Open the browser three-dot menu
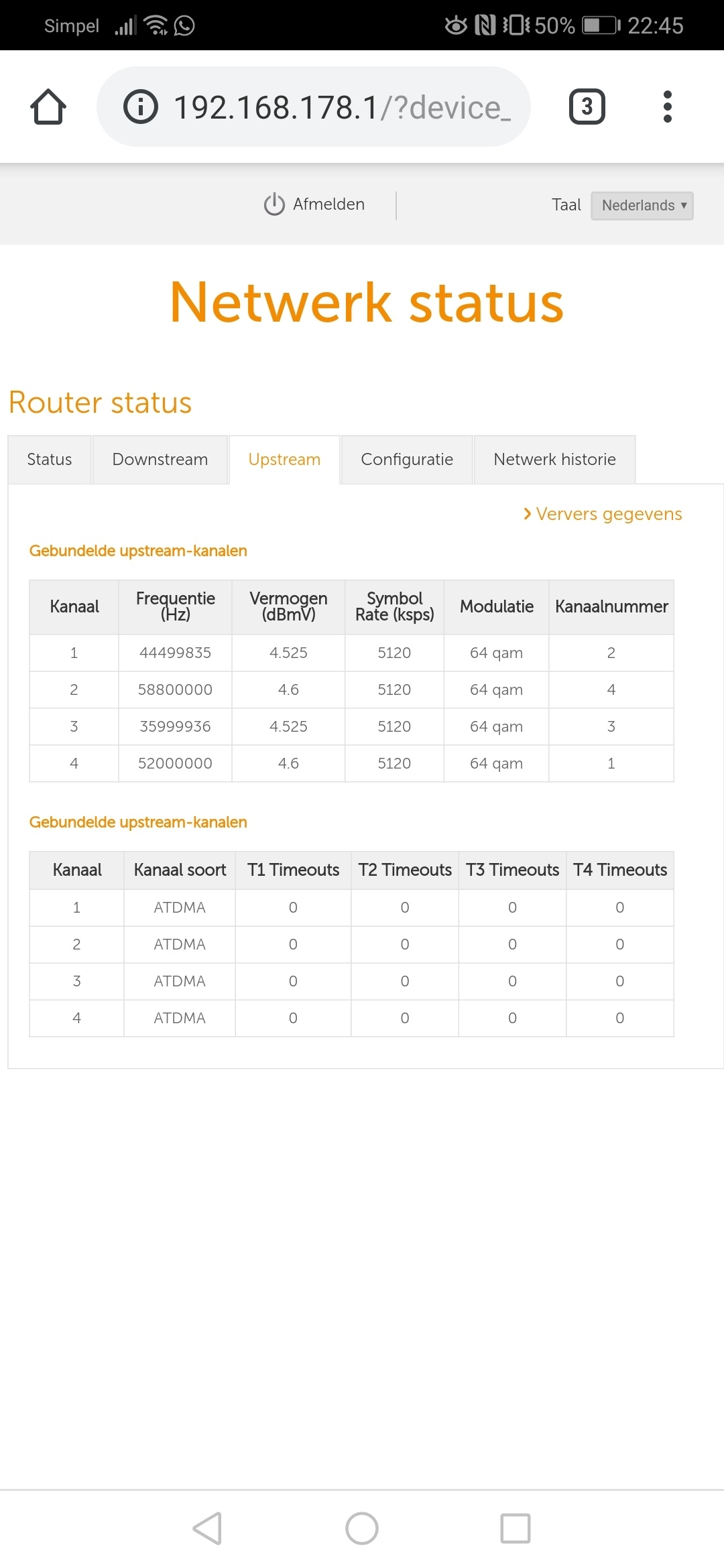724x1568 pixels. tap(667, 107)
